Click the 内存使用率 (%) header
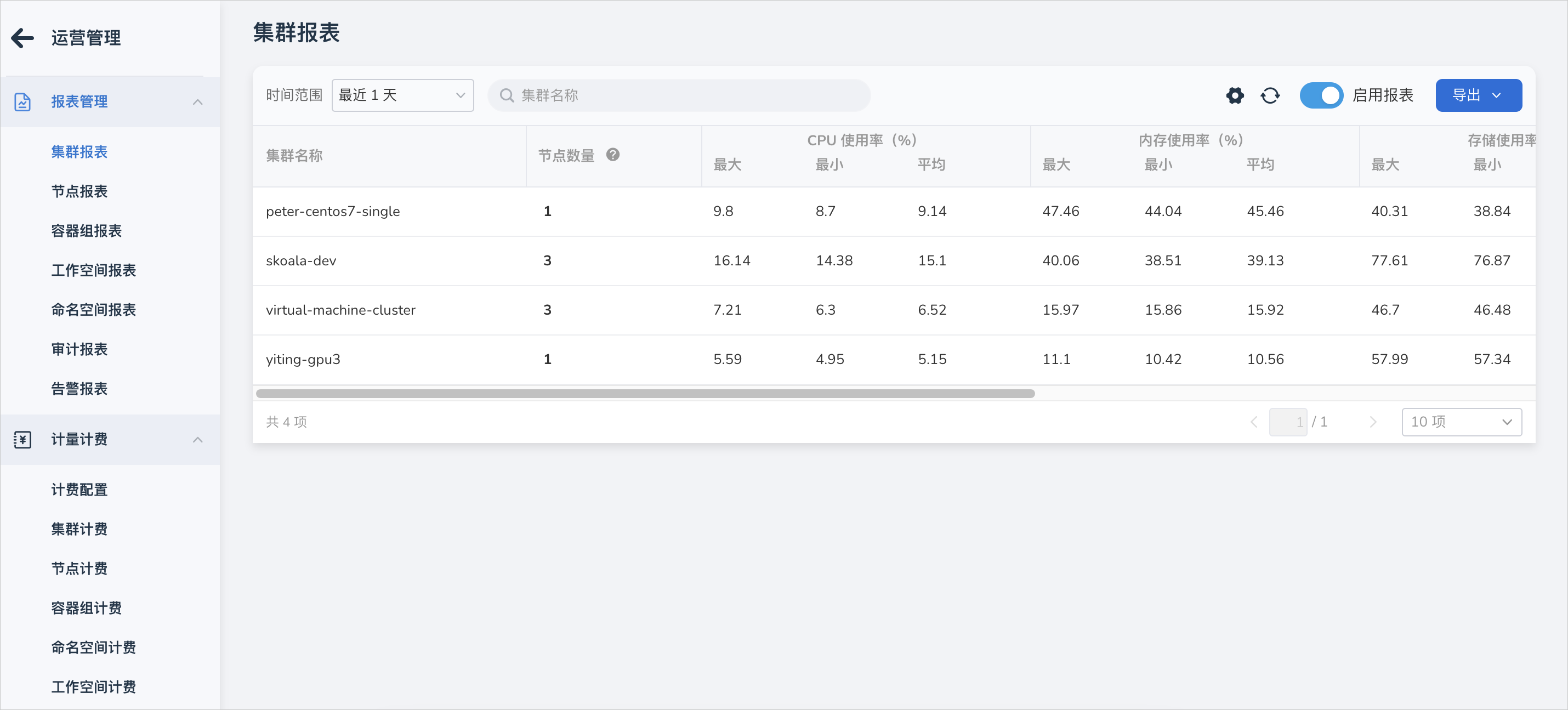The image size is (1568, 710). (x=1191, y=140)
